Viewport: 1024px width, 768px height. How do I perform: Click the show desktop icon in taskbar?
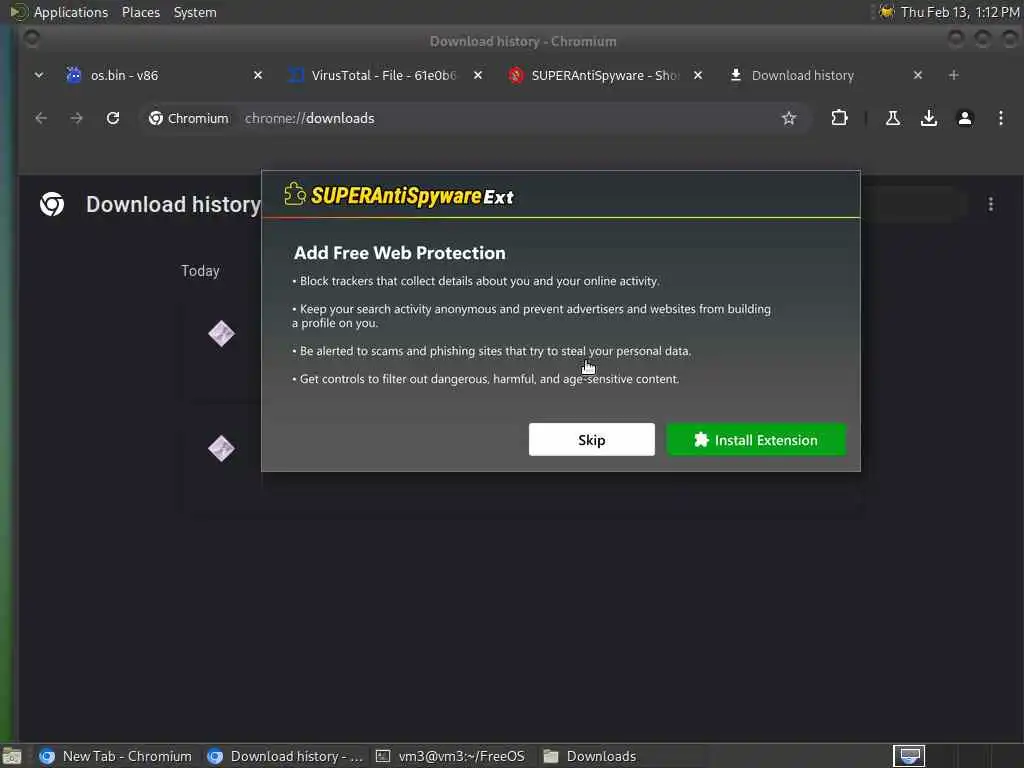[12, 757]
